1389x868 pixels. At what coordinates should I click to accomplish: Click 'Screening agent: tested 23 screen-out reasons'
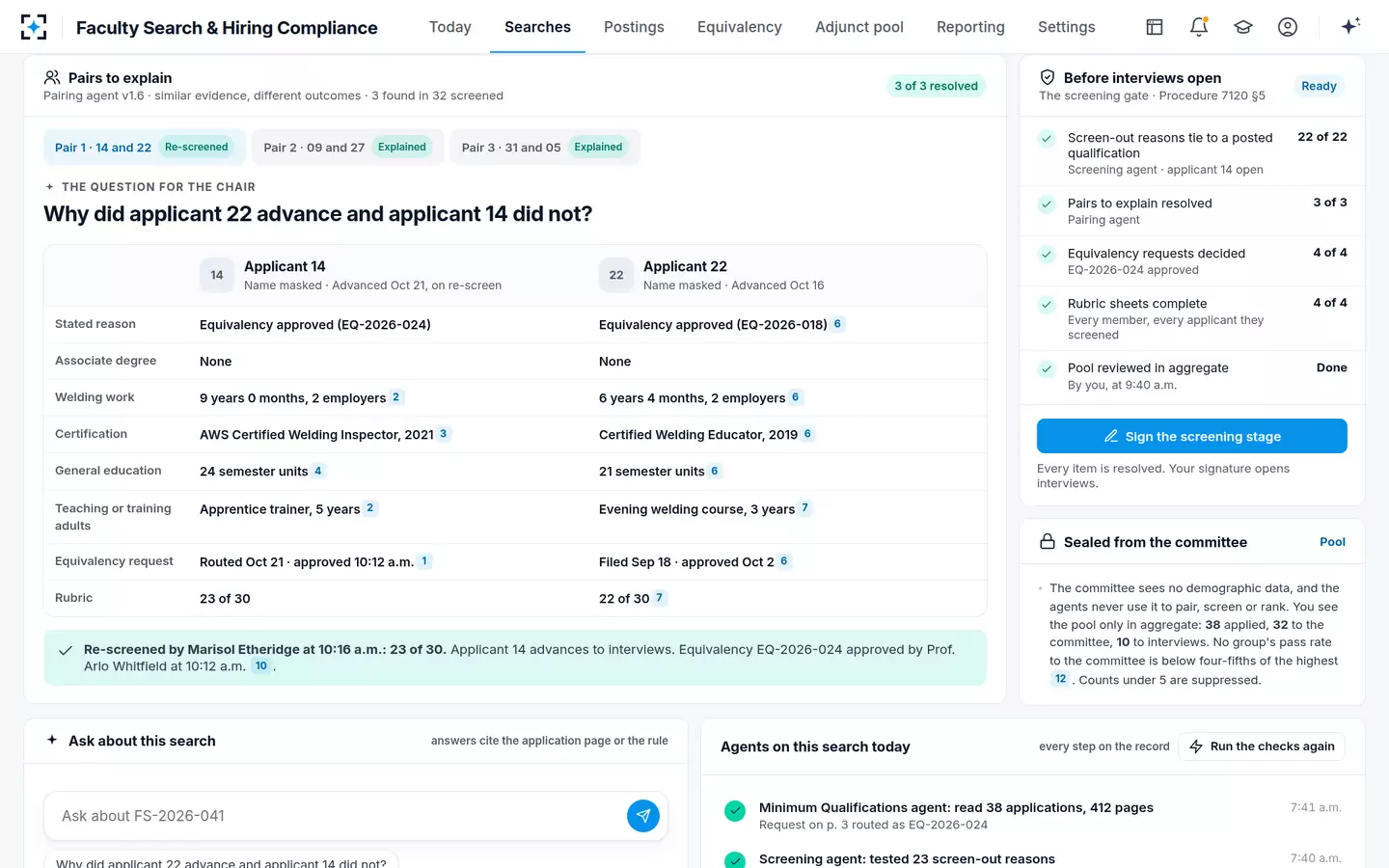tap(907, 859)
